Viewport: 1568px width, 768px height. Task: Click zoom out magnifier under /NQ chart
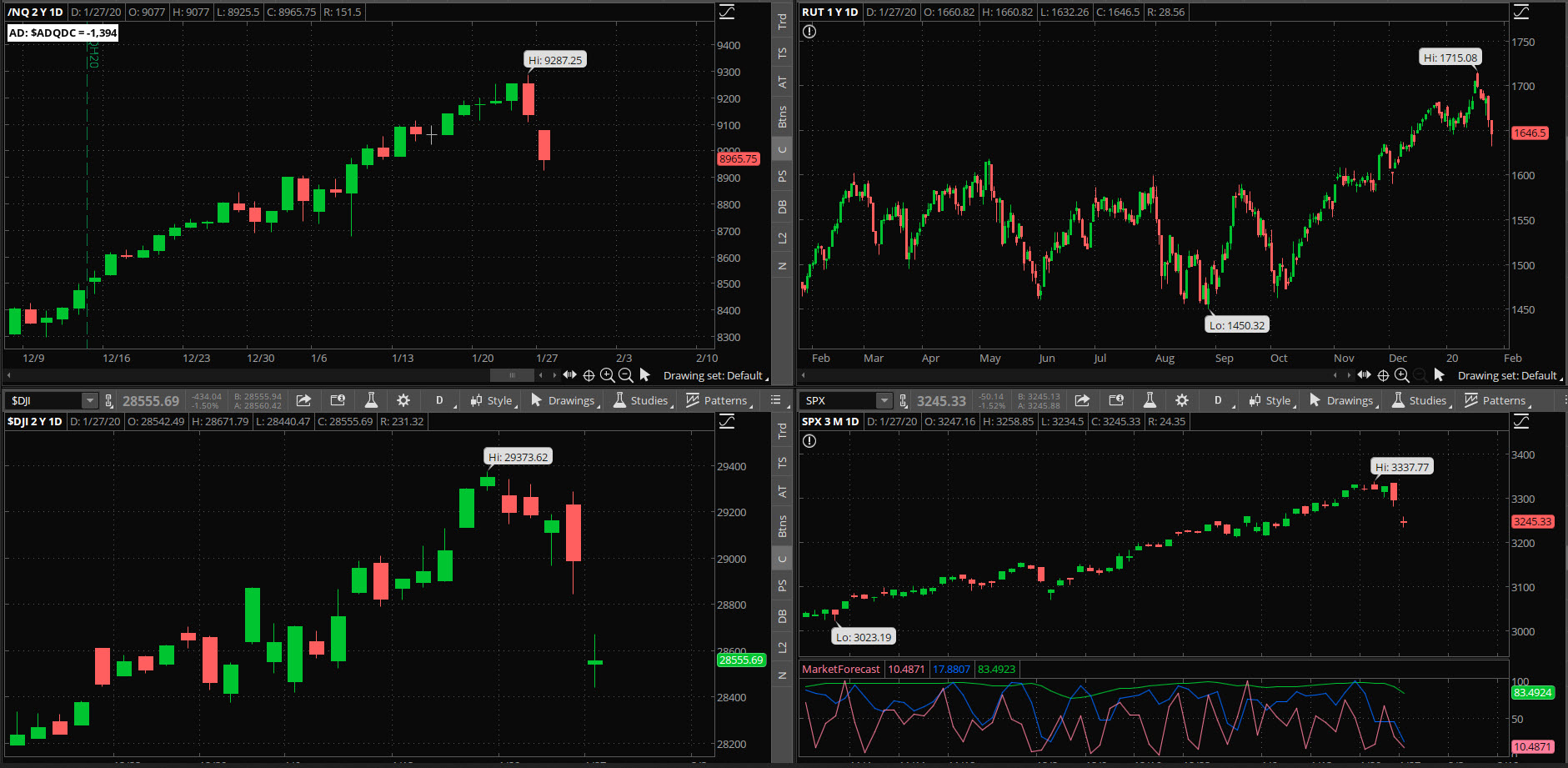(626, 375)
